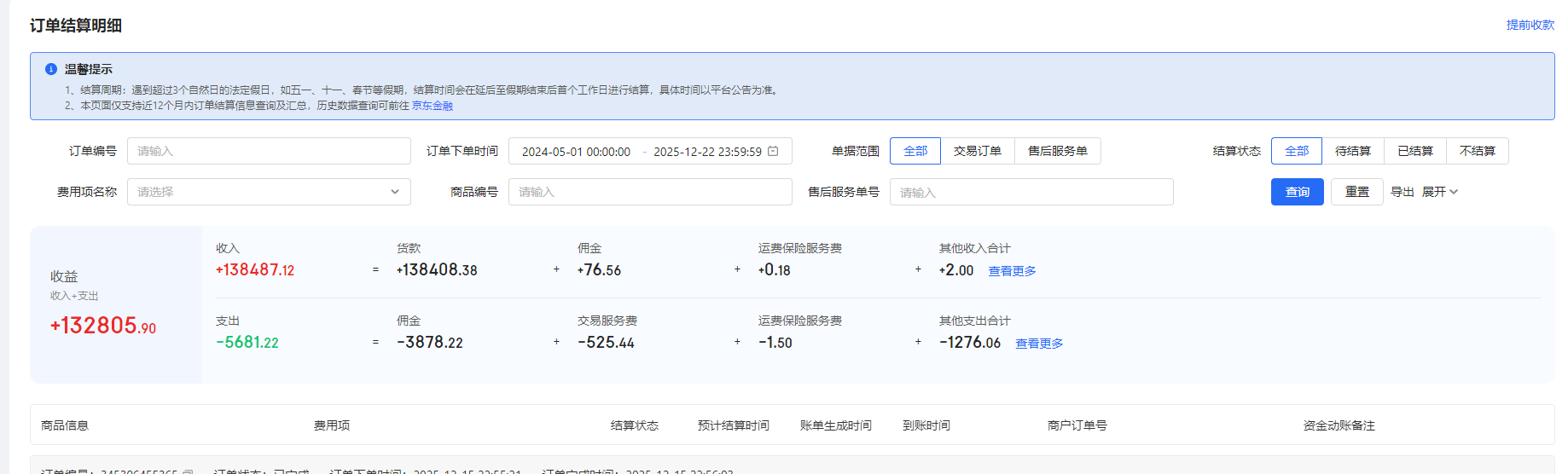Select 全部 under 结算状态
The width and height of the screenshot is (1568, 474).
[1296, 151]
